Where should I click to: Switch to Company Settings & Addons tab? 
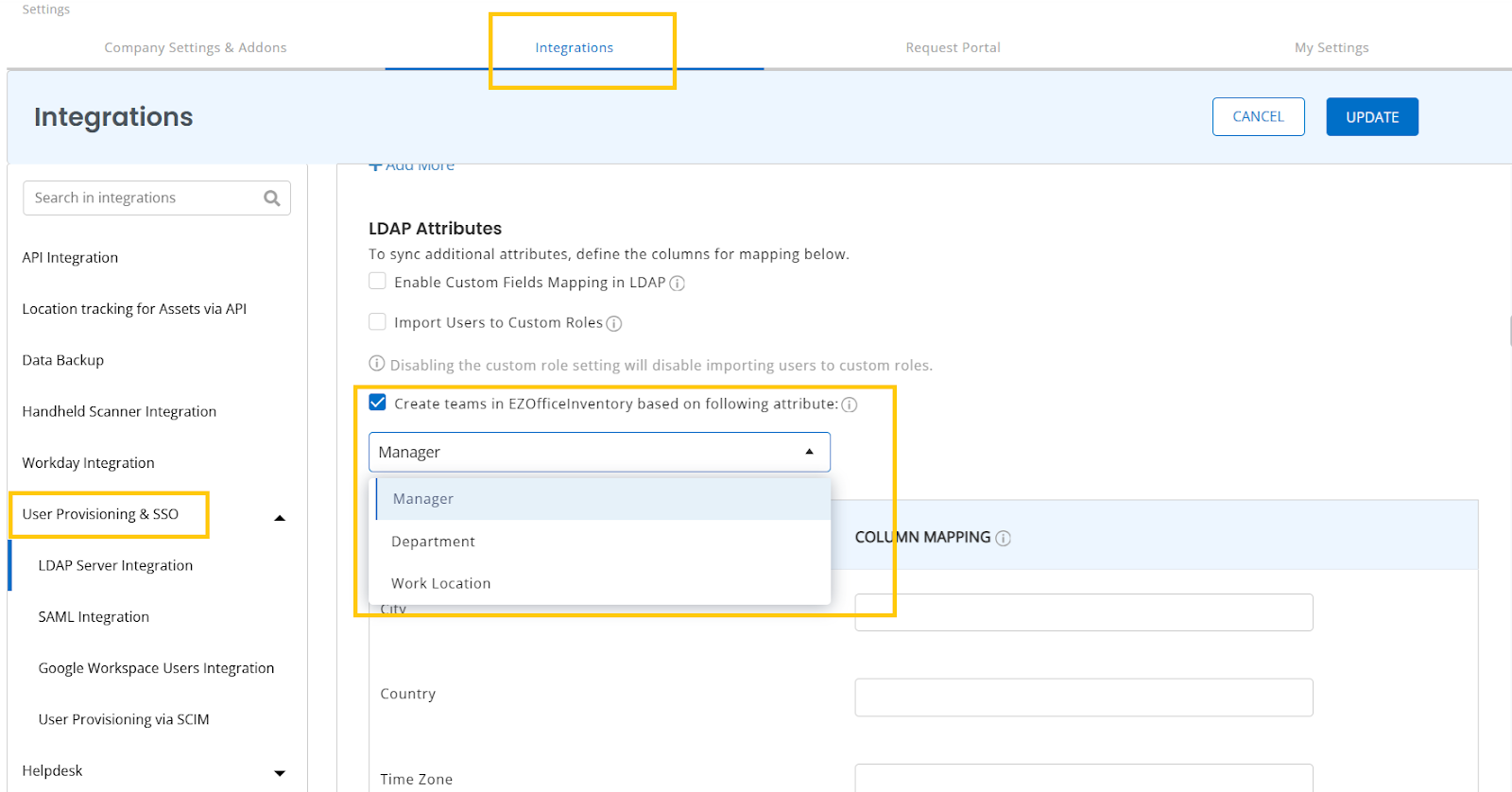click(x=196, y=47)
